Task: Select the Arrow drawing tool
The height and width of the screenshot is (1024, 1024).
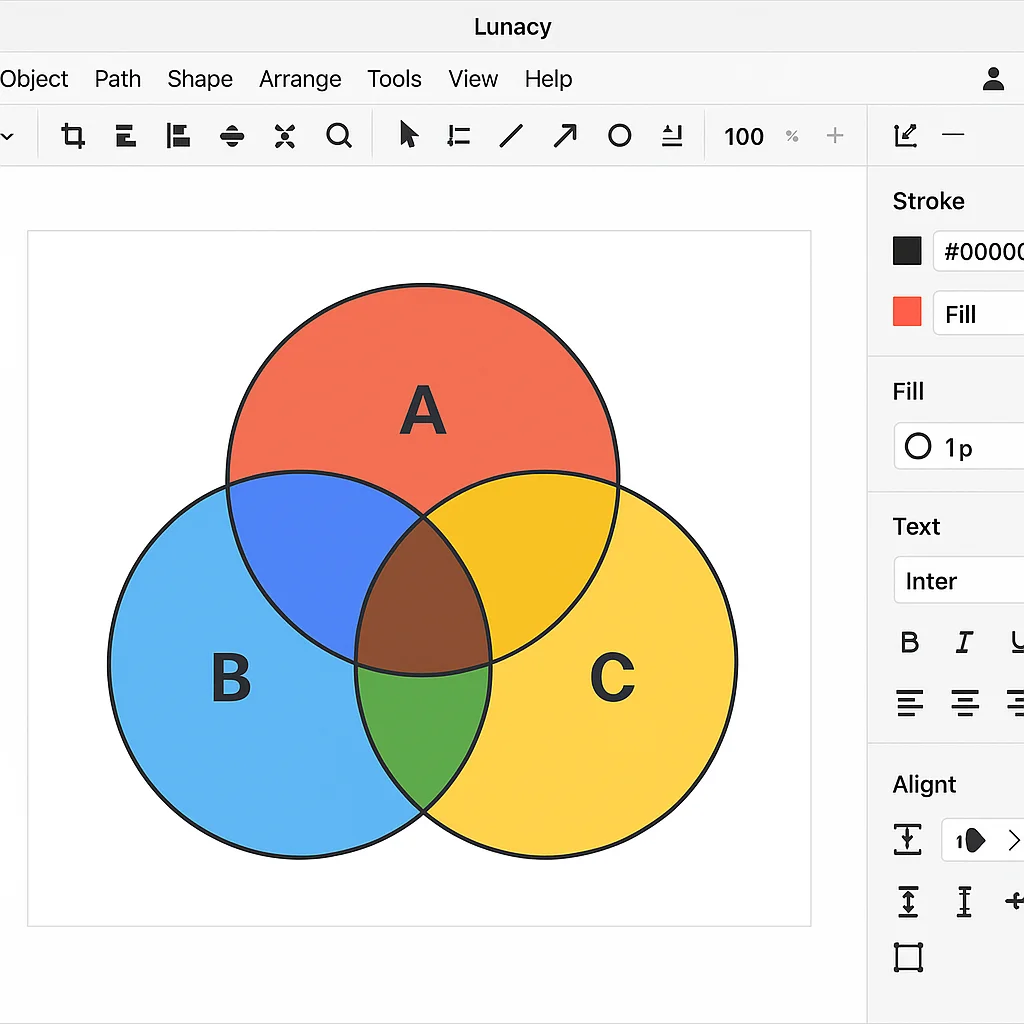Action: pos(565,136)
